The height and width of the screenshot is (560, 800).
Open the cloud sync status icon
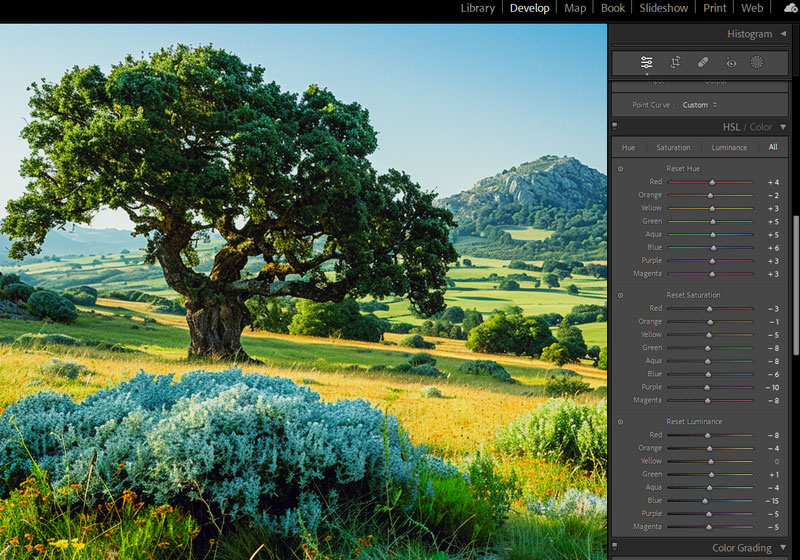[x=791, y=8]
